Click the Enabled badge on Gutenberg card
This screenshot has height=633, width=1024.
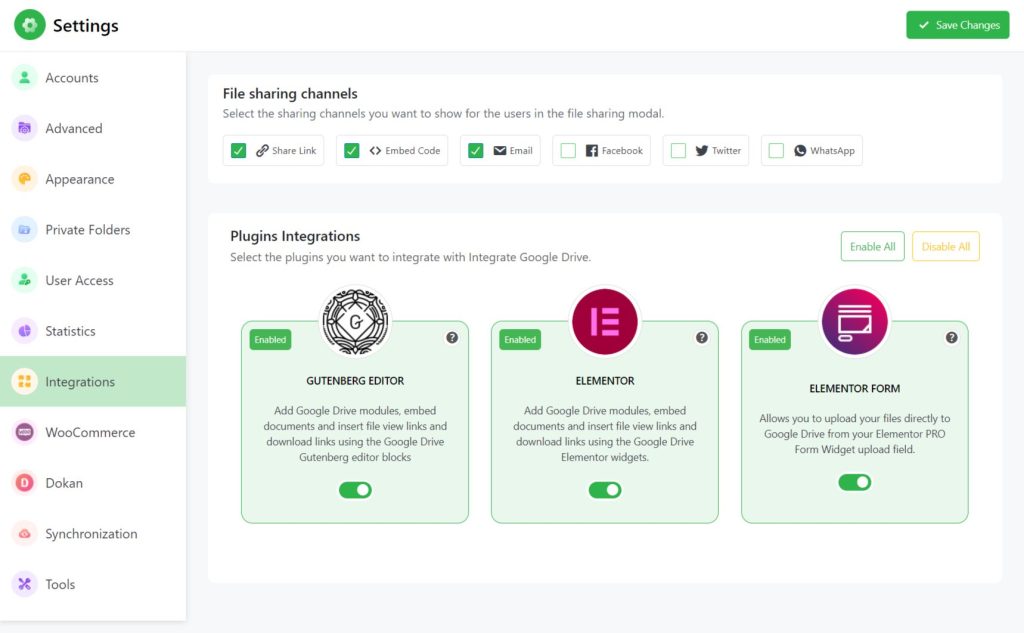[270, 340]
